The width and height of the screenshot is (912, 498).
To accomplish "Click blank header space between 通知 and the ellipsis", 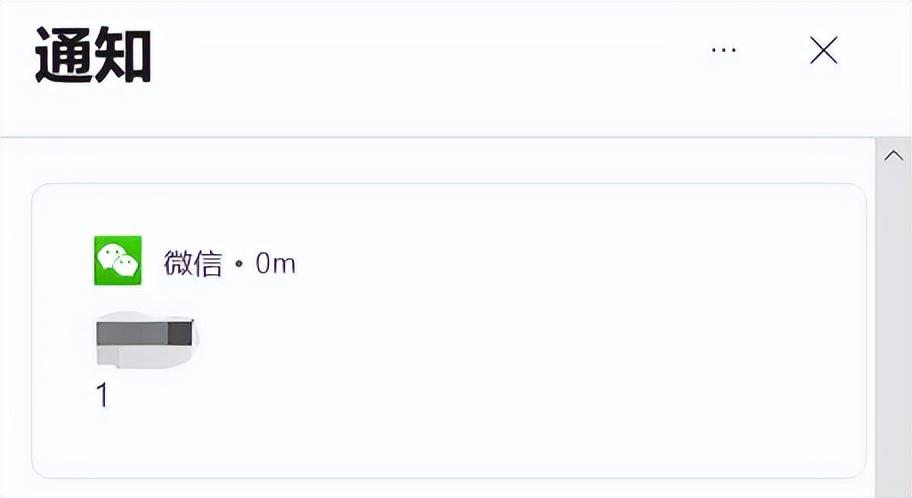I will tap(420, 55).
